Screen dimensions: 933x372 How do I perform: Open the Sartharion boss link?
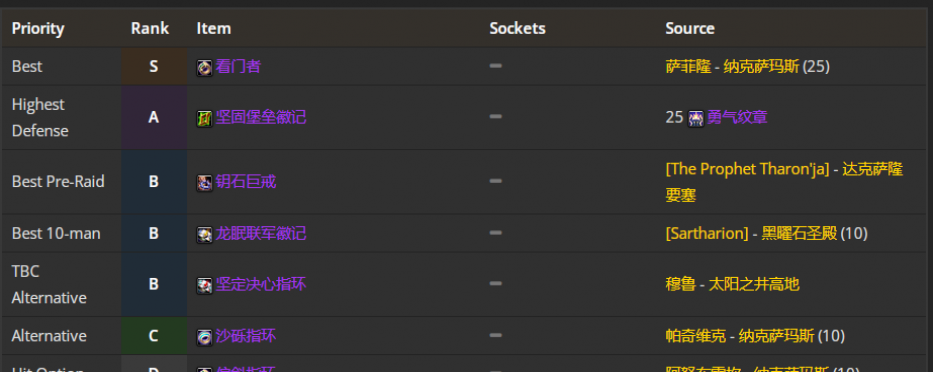pyautogui.click(x=707, y=233)
